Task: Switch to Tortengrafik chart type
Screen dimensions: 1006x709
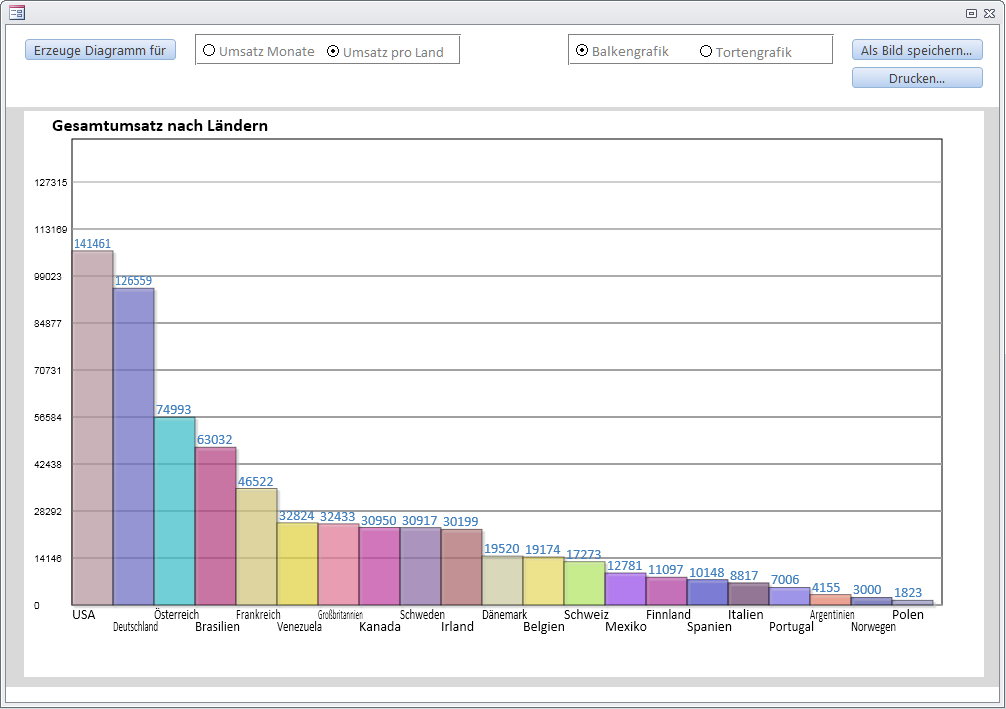Action: (706, 51)
